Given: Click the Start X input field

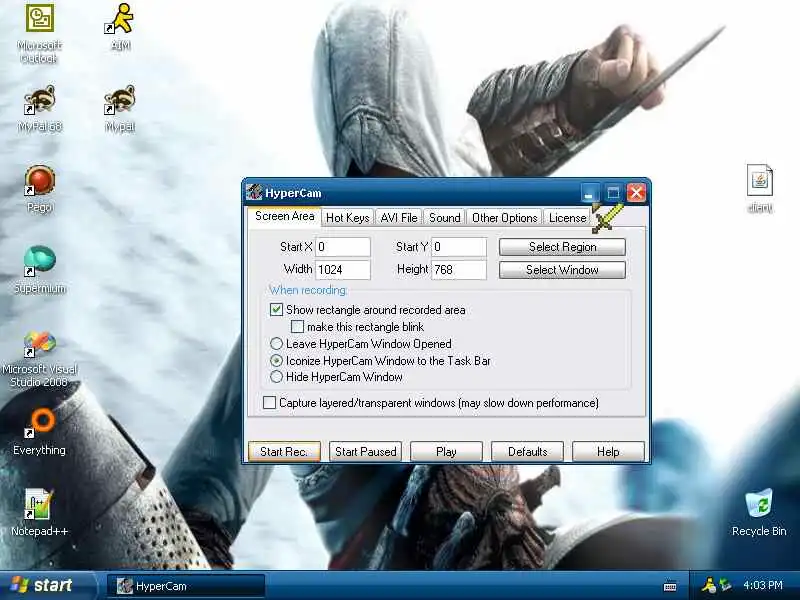Looking at the screenshot, I should (343, 247).
